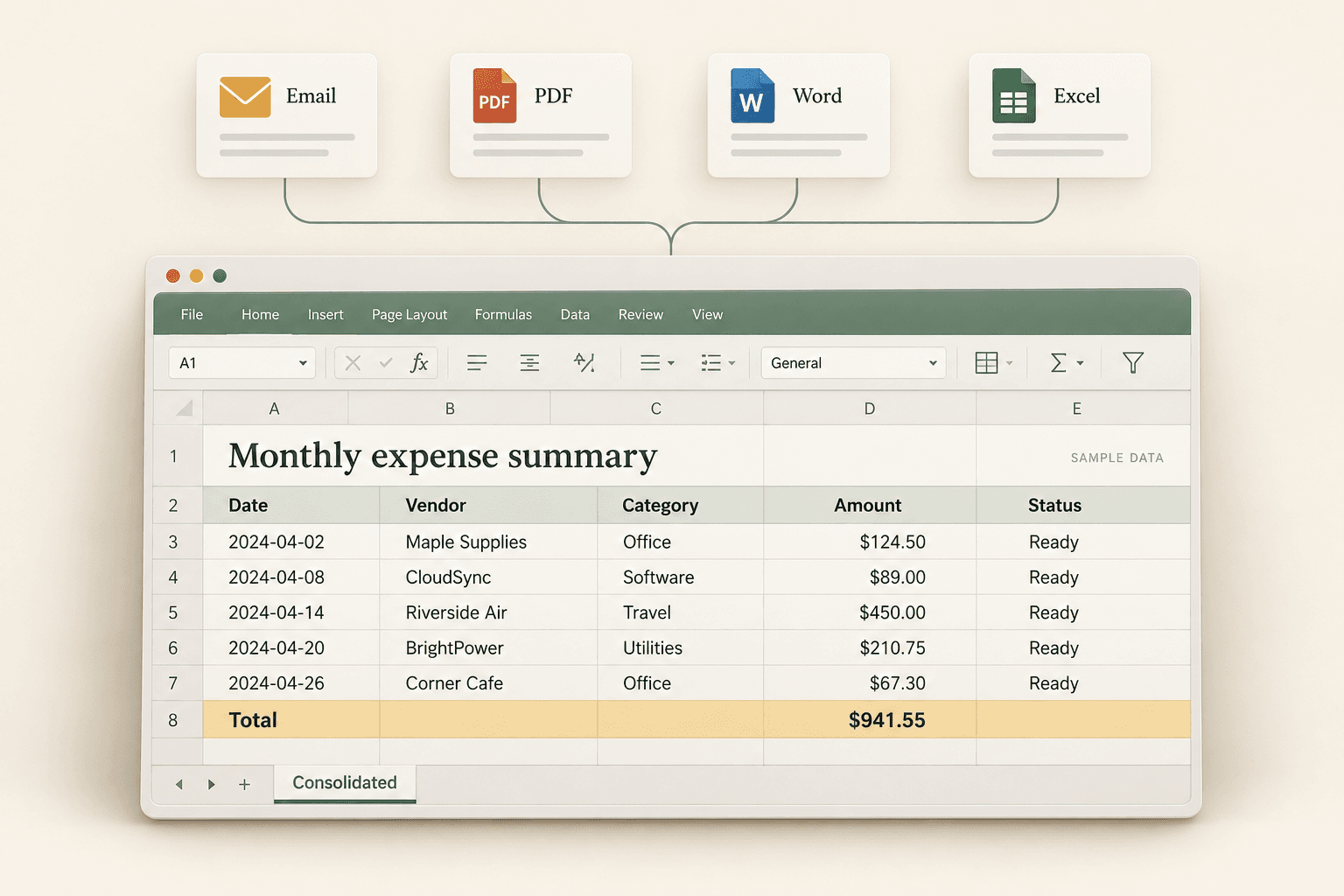Click the Utilities category cell
The width and height of the screenshot is (1344, 896).
tap(680, 647)
